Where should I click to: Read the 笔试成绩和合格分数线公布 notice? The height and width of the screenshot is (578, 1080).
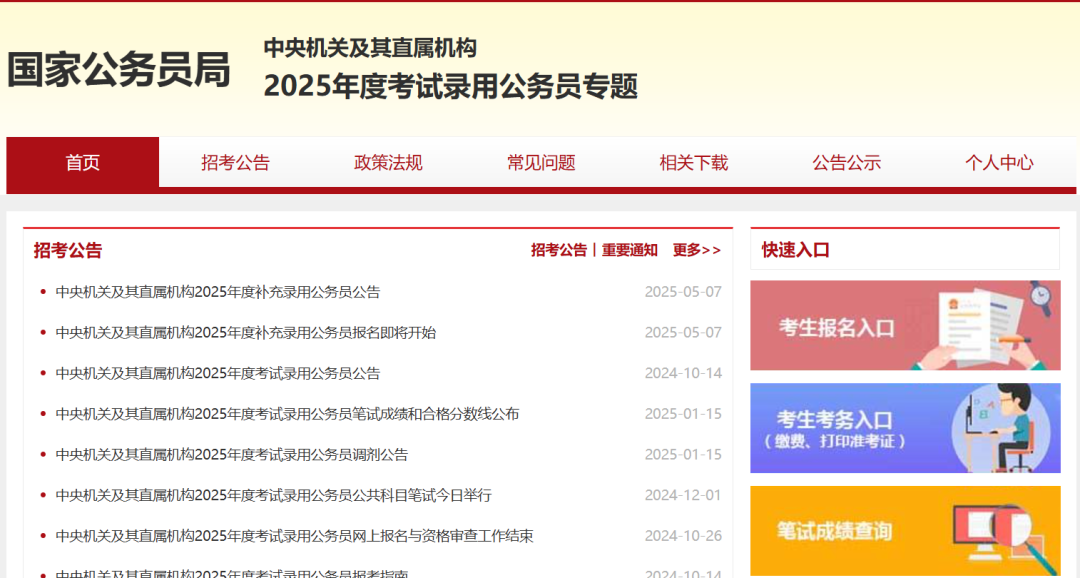click(287, 414)
